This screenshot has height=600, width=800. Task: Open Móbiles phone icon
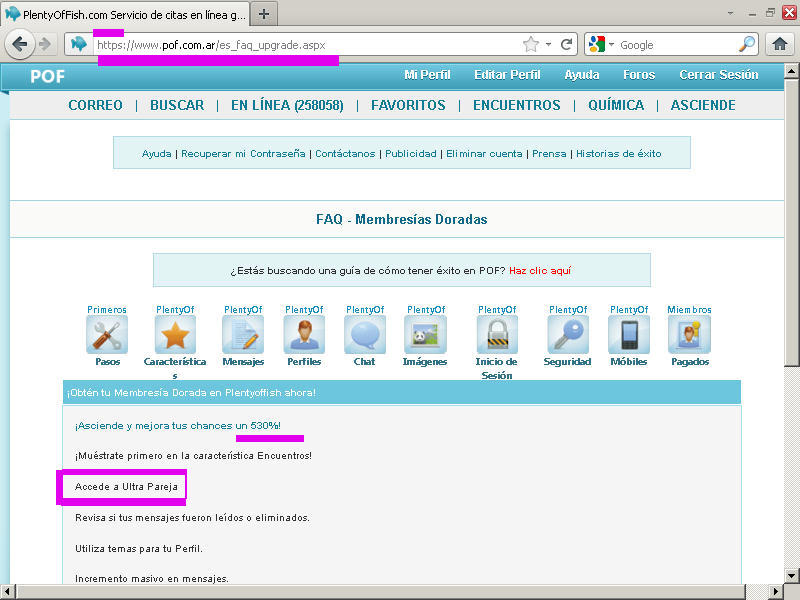[629, 335]
